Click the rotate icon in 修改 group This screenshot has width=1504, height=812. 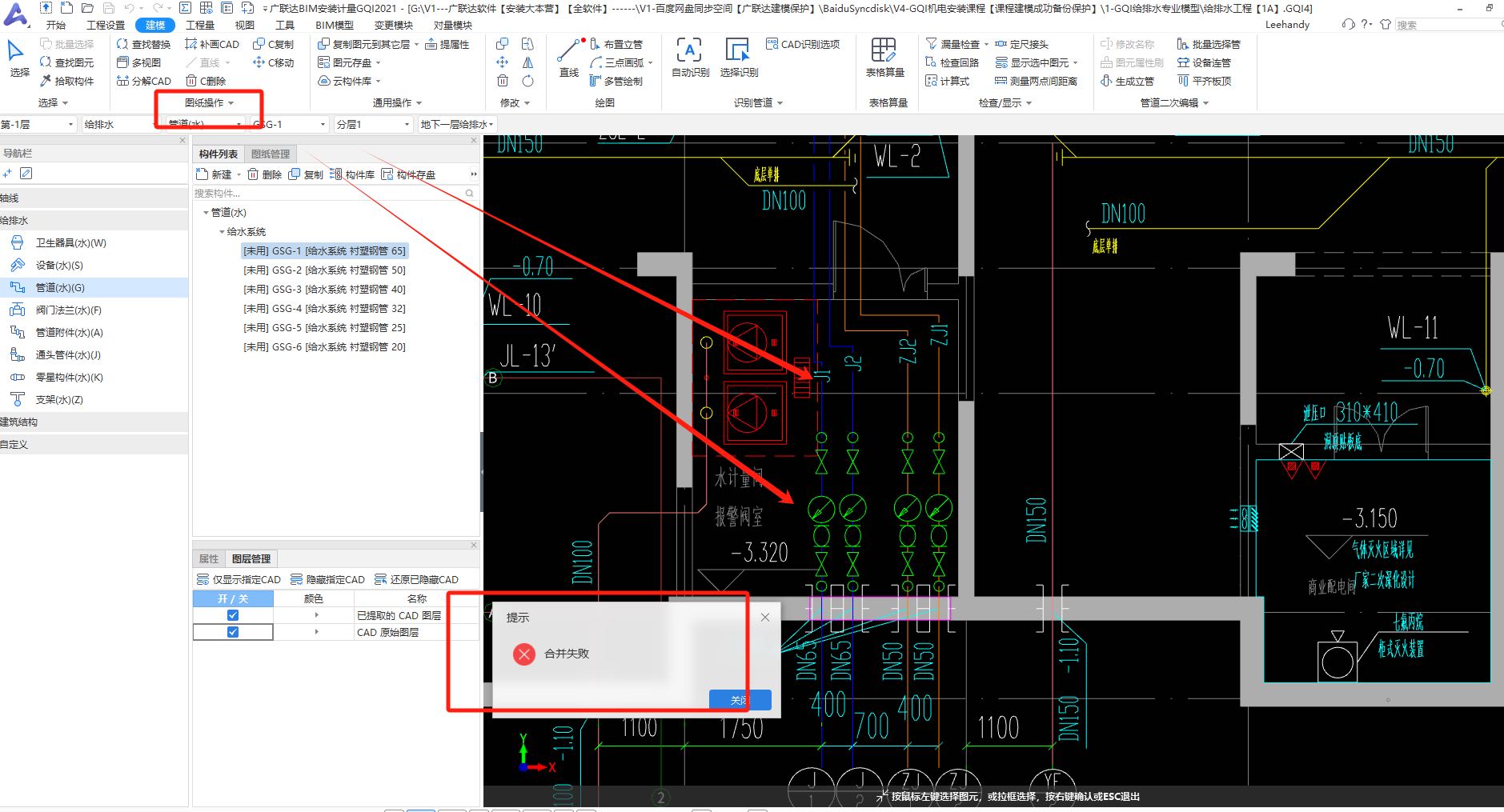[x=527, y=81]
